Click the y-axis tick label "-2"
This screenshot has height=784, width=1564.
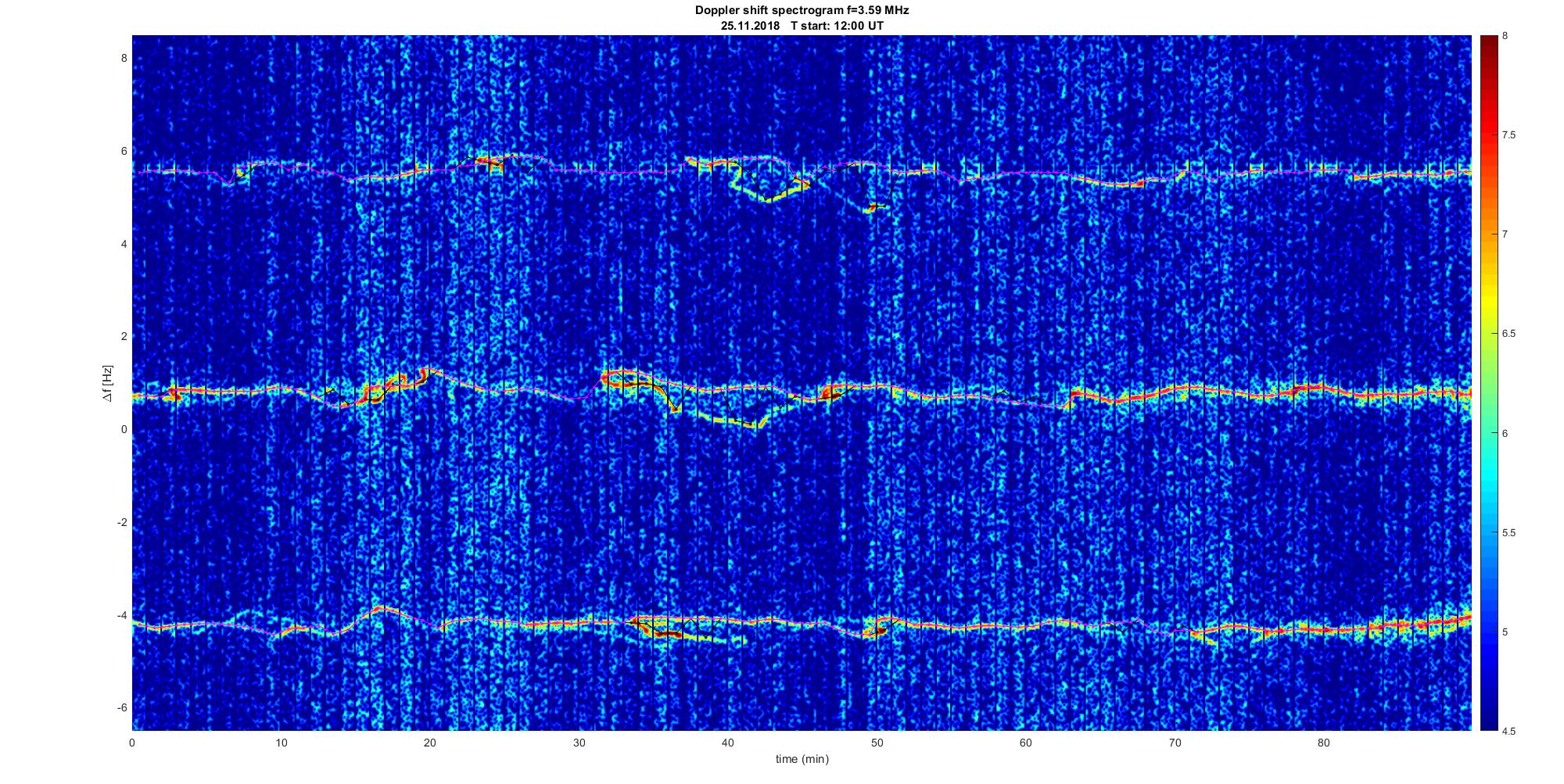121,521
